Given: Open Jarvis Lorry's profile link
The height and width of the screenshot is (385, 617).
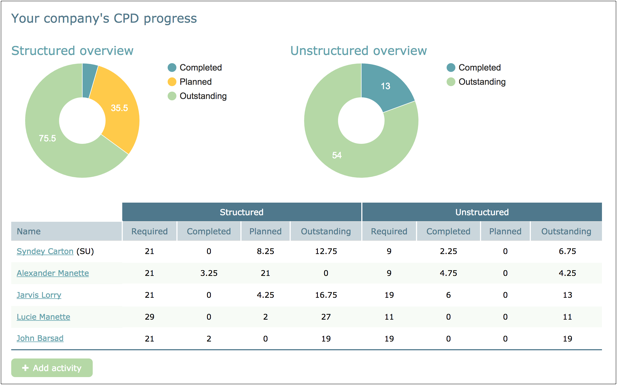Looking at the screenshot, I should (x=39, y=295).
